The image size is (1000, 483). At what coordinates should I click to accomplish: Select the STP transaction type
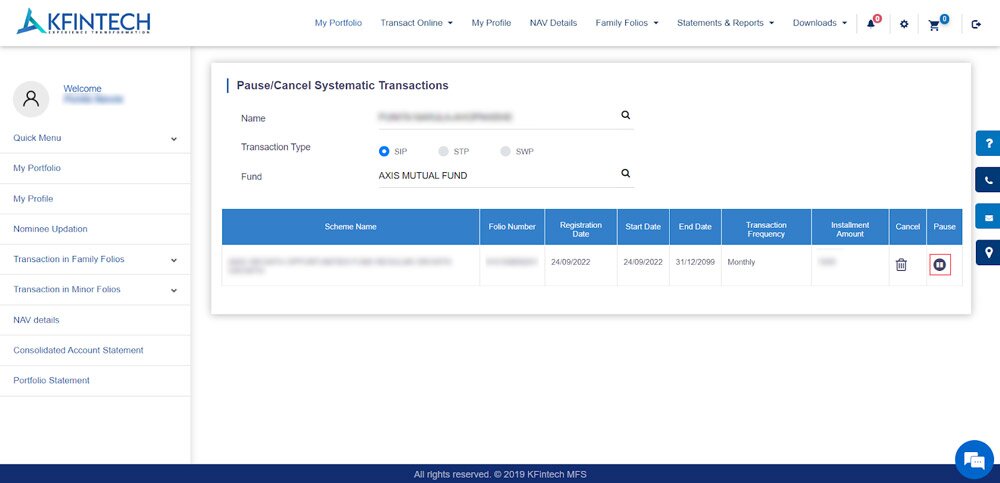pyautogui.click(x=444, y=151)
